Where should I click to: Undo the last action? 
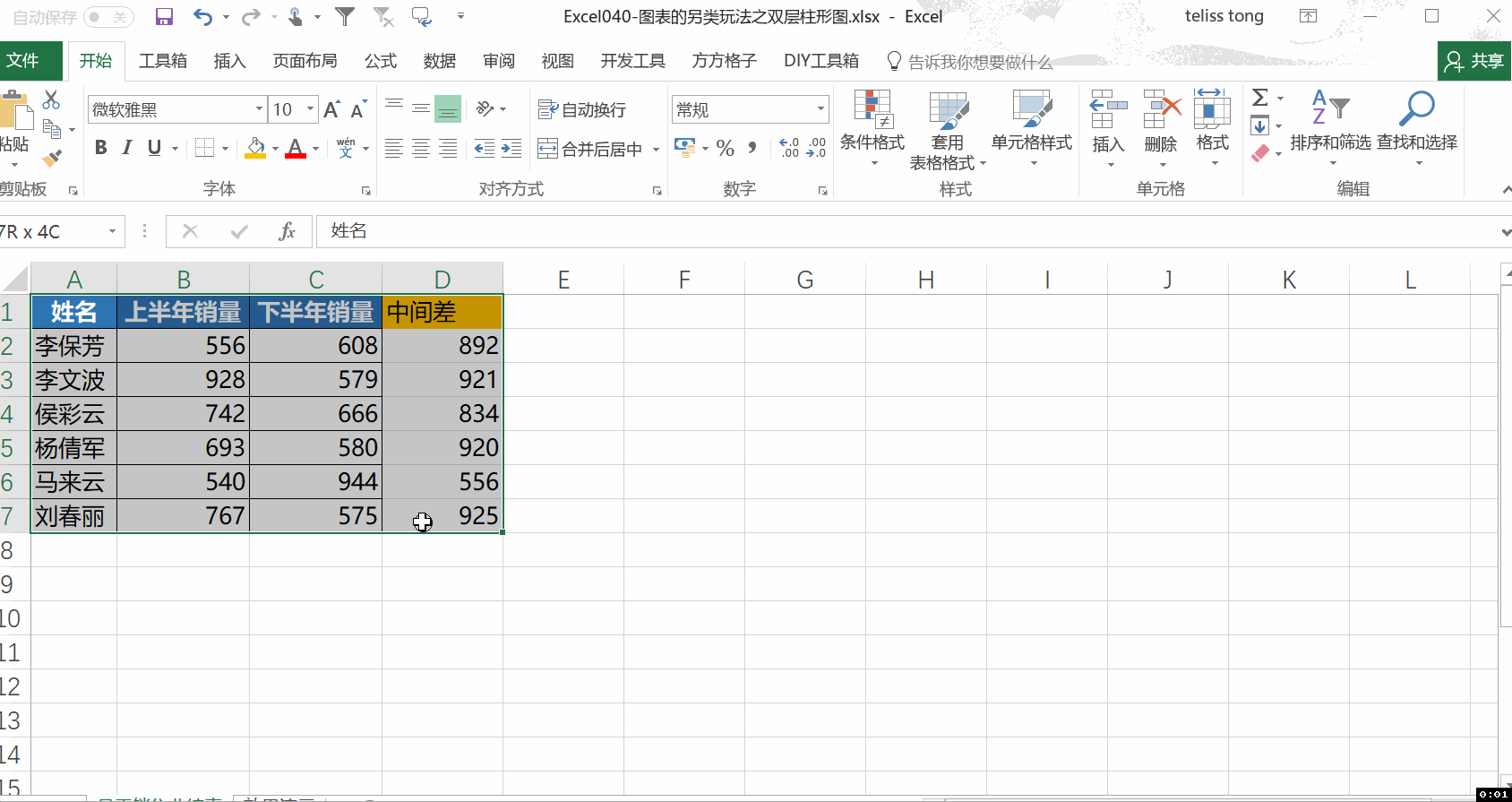pos(203,16)
